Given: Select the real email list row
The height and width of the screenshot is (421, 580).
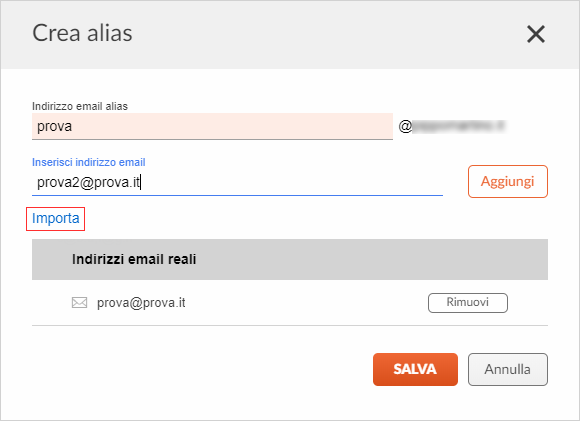Looking at the screenshot, I should tap(290, 303).
